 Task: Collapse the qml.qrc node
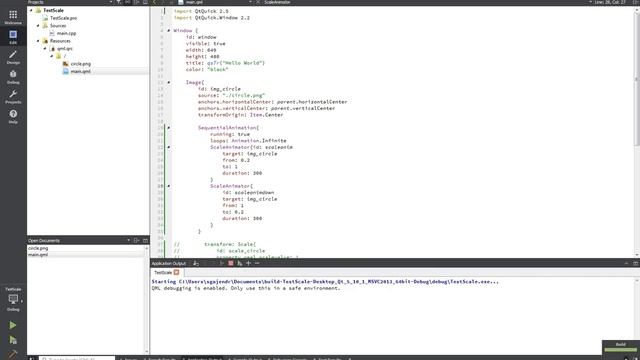click(45, 48)
